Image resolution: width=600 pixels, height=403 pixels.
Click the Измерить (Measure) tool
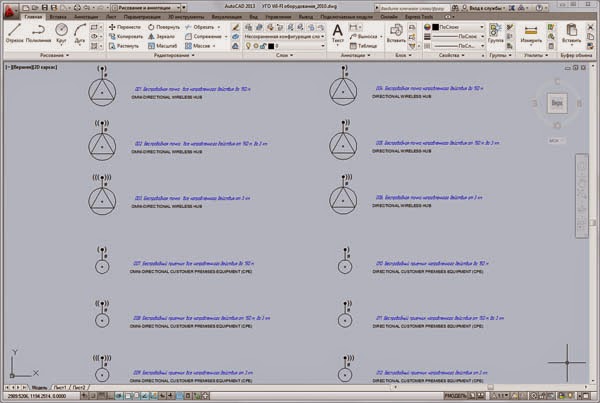(531, 33)
